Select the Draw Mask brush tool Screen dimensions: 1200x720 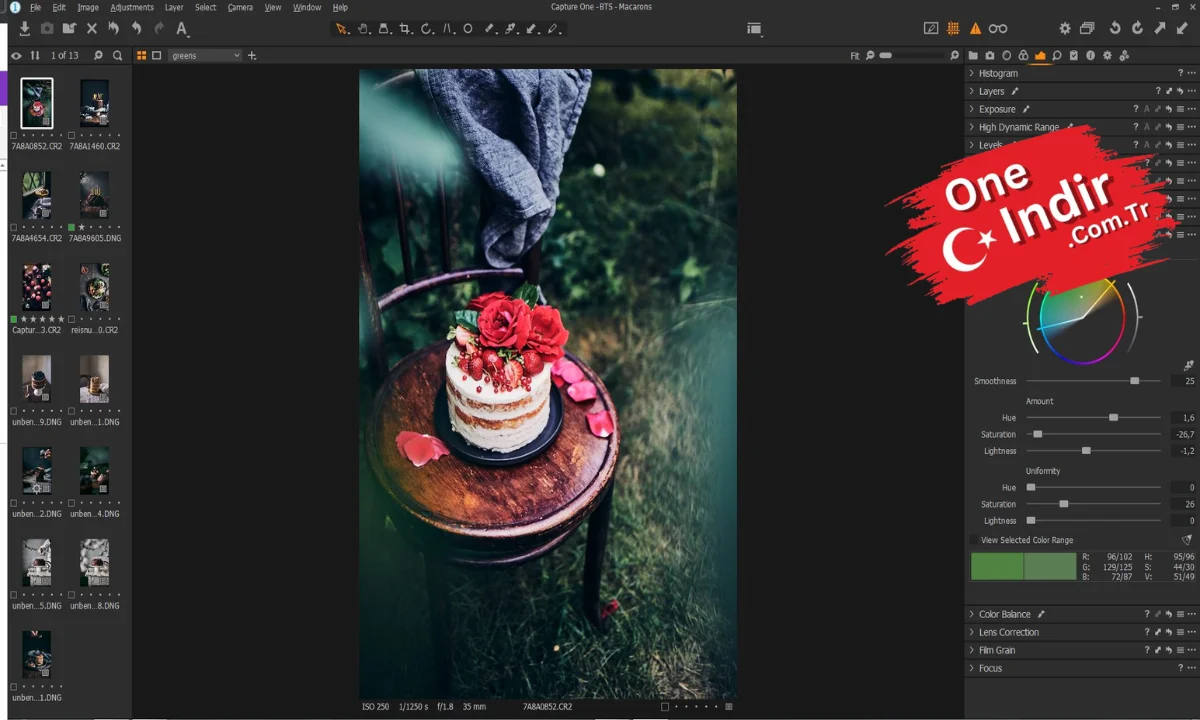pos(490,29)
